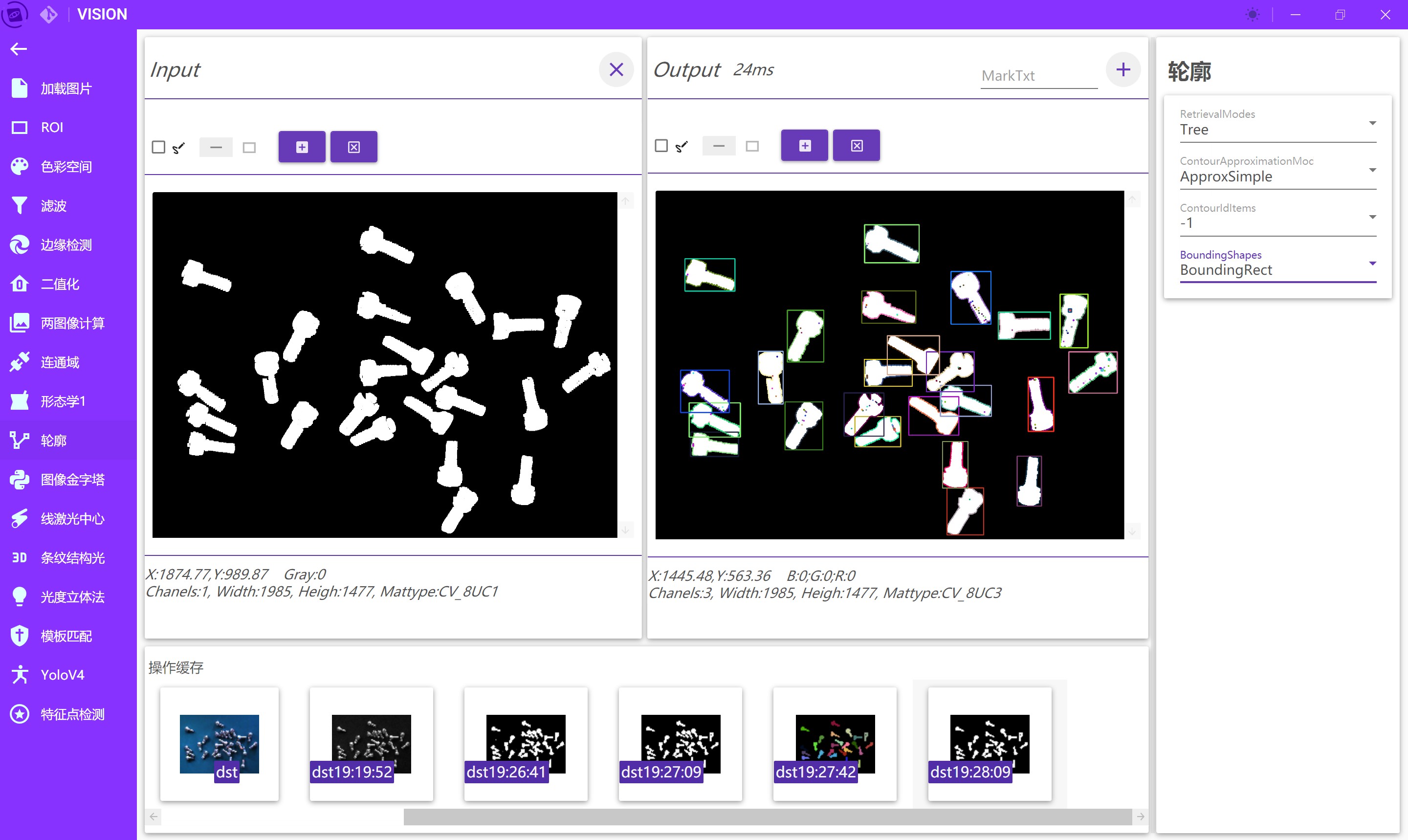Enable the checkbox in Input toolbar

(158, 148)
